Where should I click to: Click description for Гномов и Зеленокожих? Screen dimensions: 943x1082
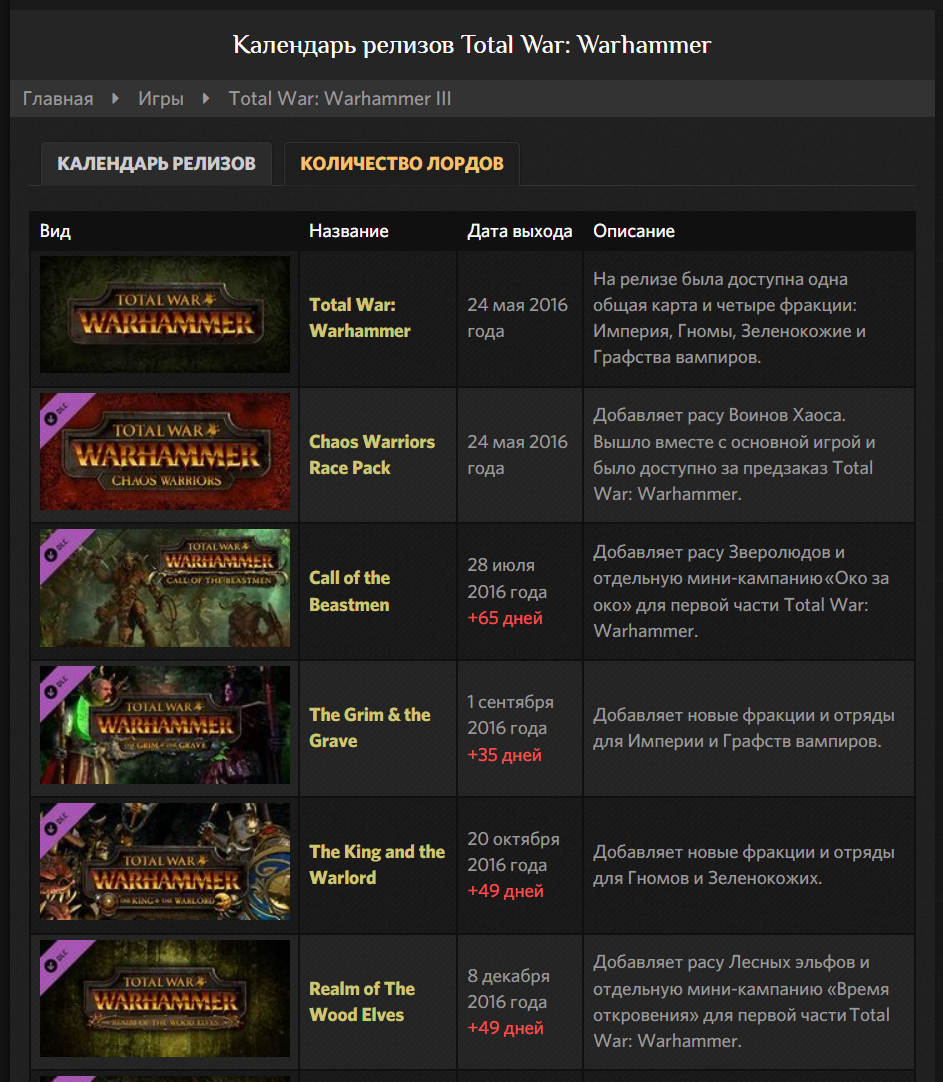coord(744,865)
